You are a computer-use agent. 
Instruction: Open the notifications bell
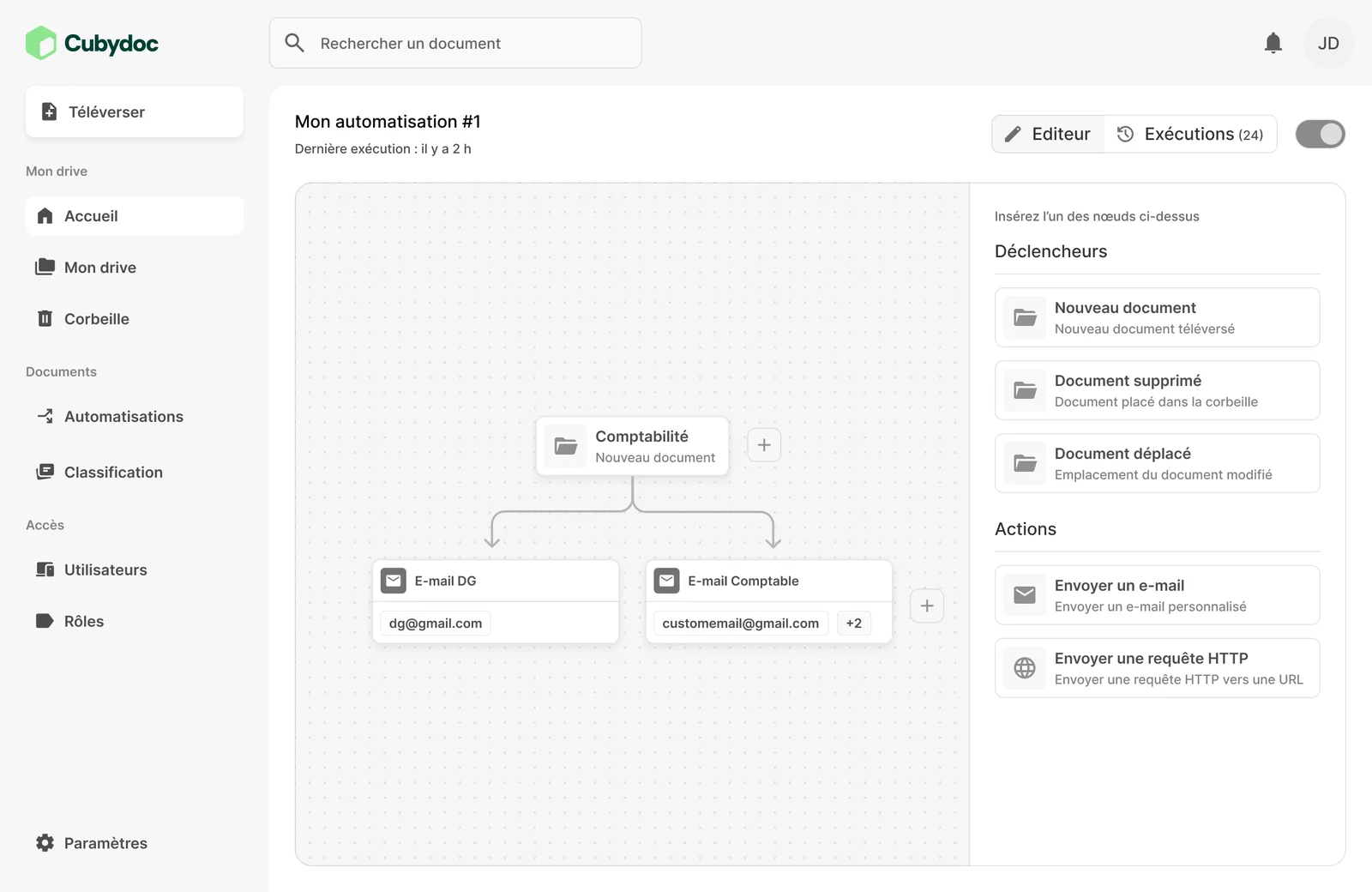(1273, 43)
